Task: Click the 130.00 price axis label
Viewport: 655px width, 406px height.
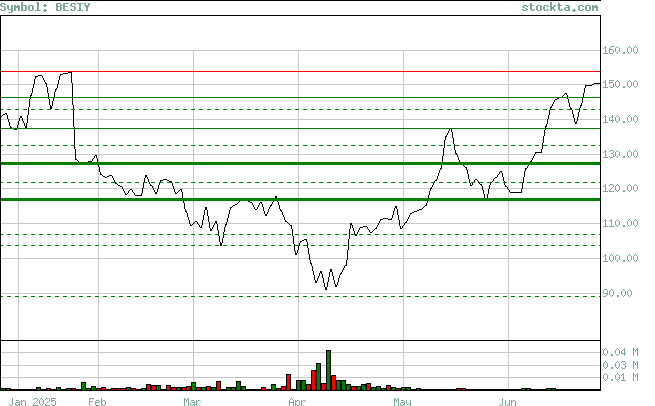Action: 620,154
